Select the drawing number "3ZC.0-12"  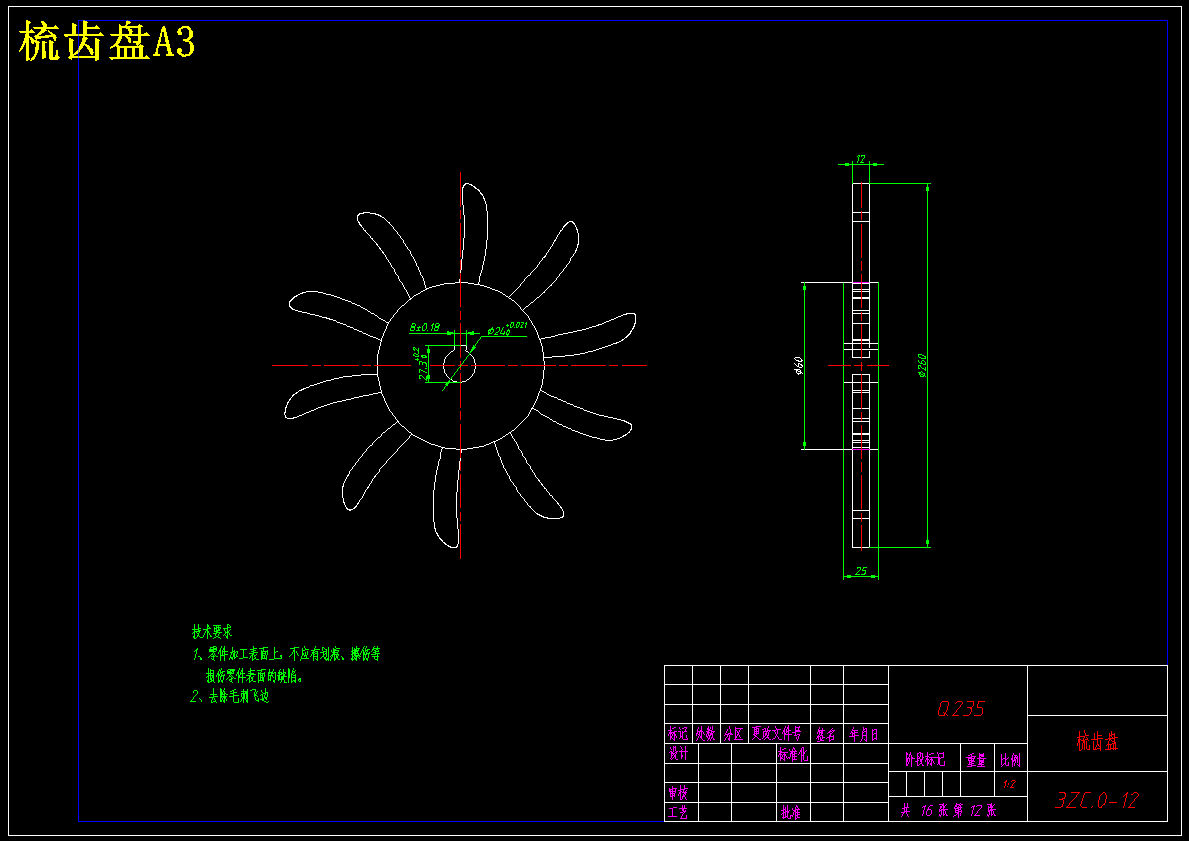1097,800
